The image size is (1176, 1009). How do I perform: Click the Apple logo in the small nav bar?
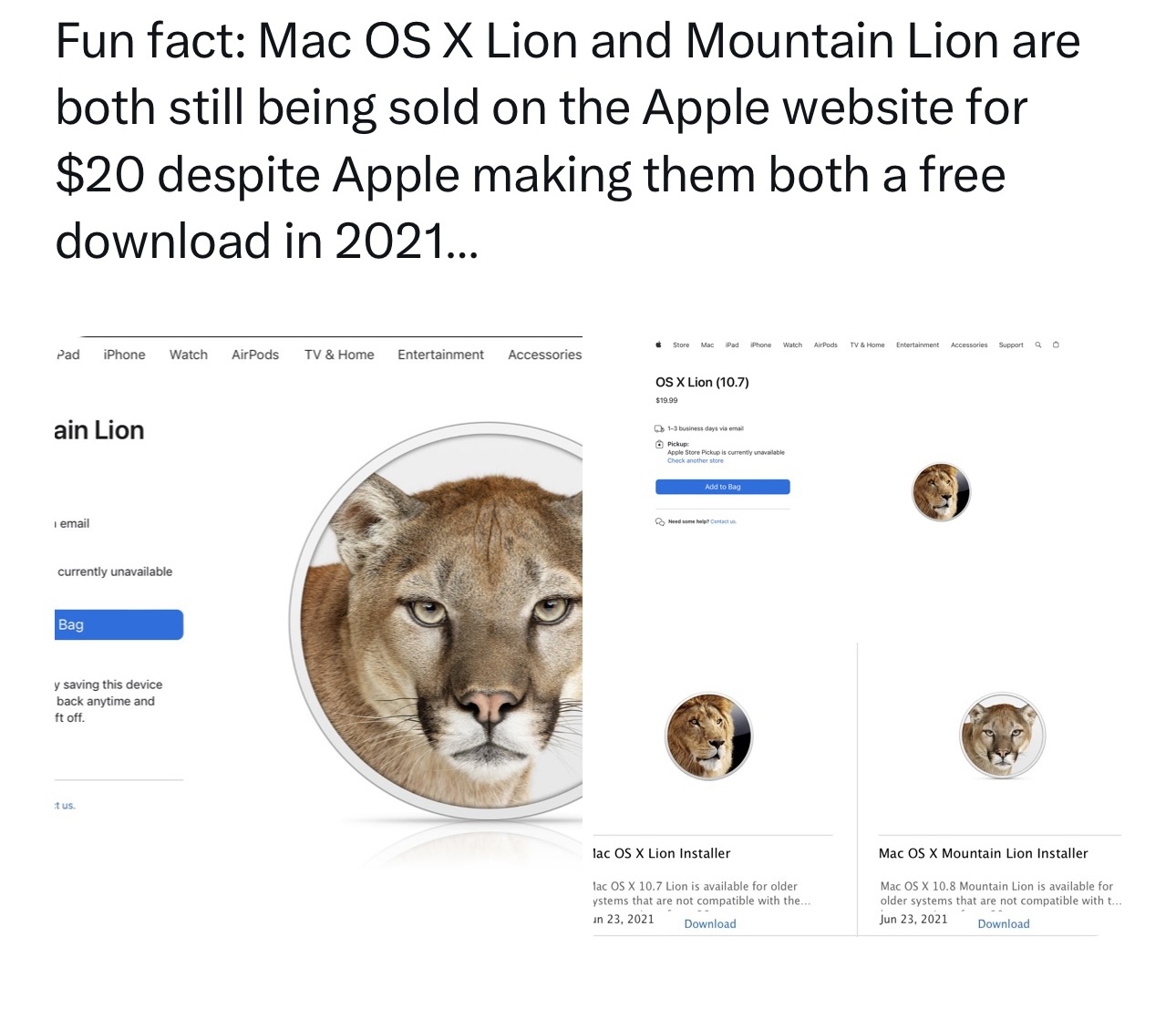(658, 345)
